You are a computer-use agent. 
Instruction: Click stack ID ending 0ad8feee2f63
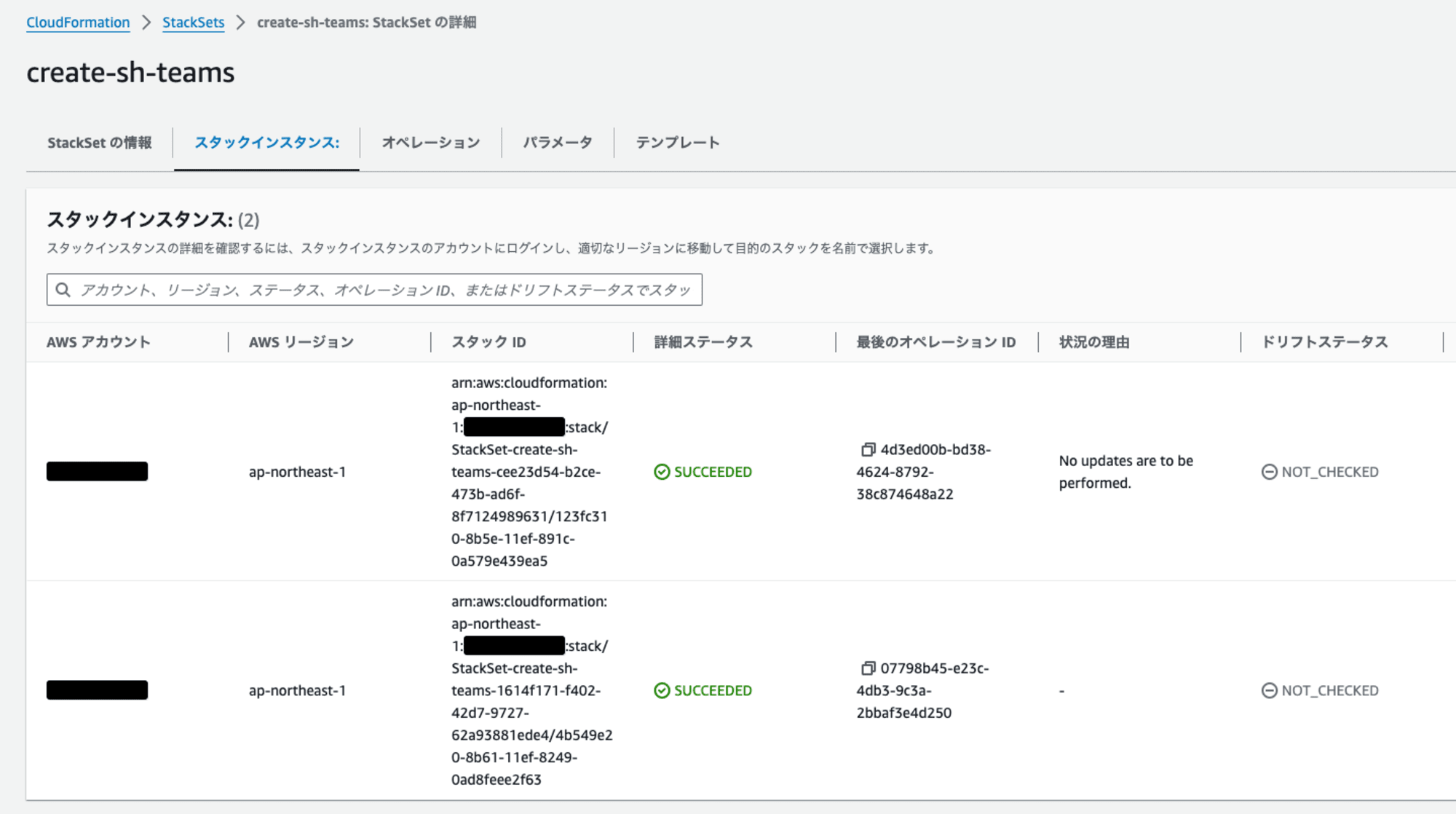click(532, 690)
